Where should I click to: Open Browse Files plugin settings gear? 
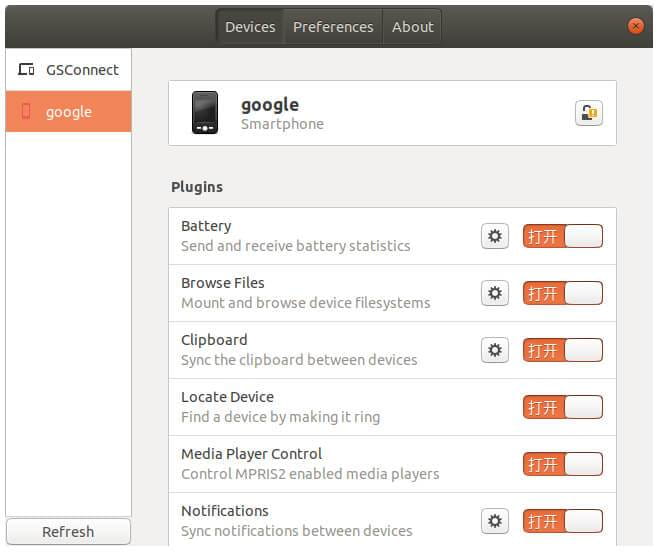(x=495, y=293)
